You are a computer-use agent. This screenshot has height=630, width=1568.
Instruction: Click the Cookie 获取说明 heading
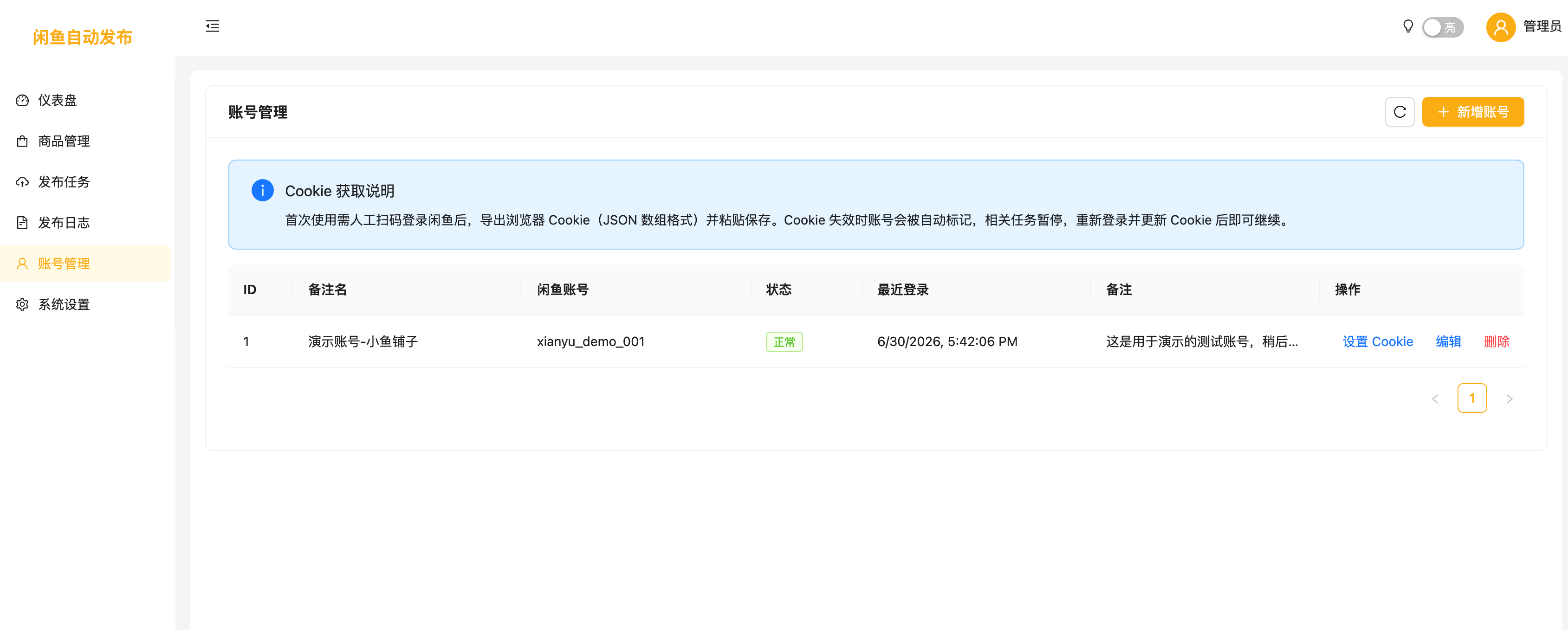(x=340, y=191)
